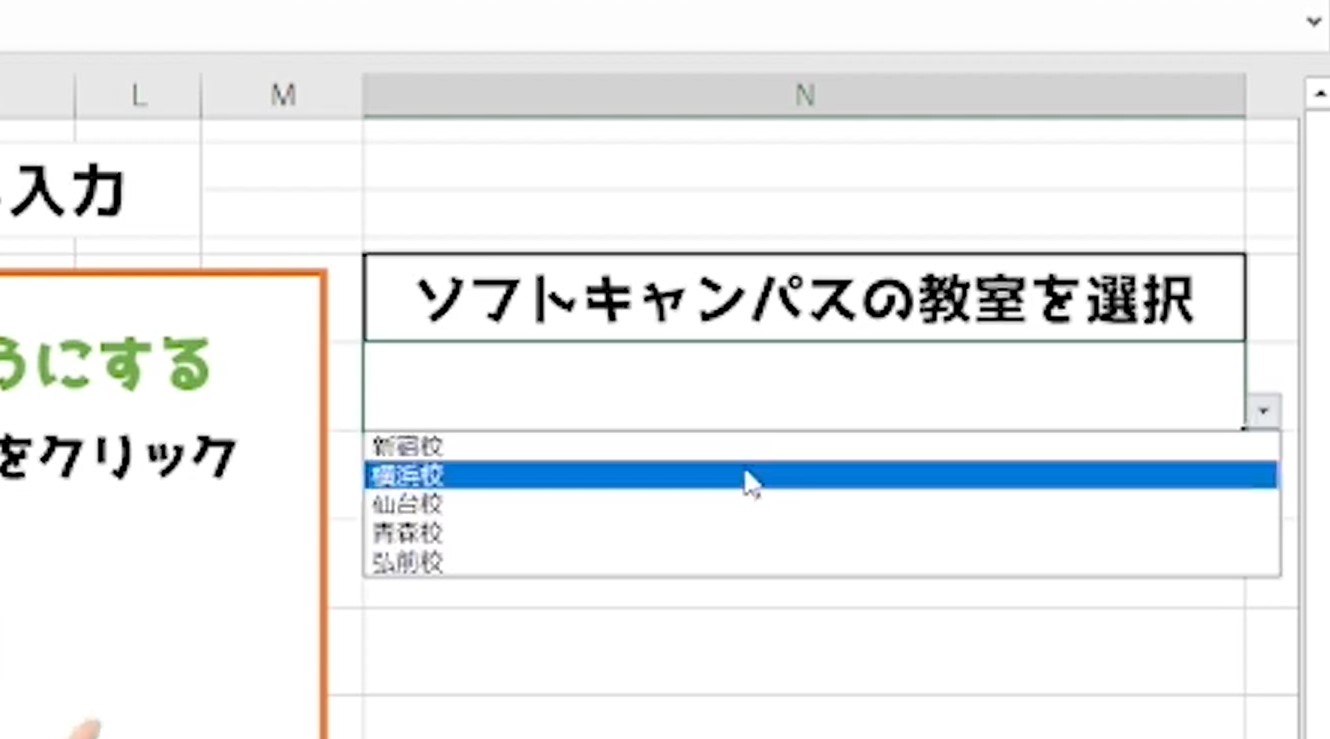
Task: Select 弘前校 list entry
Action: pyautogui.click(x=821, y=561)
